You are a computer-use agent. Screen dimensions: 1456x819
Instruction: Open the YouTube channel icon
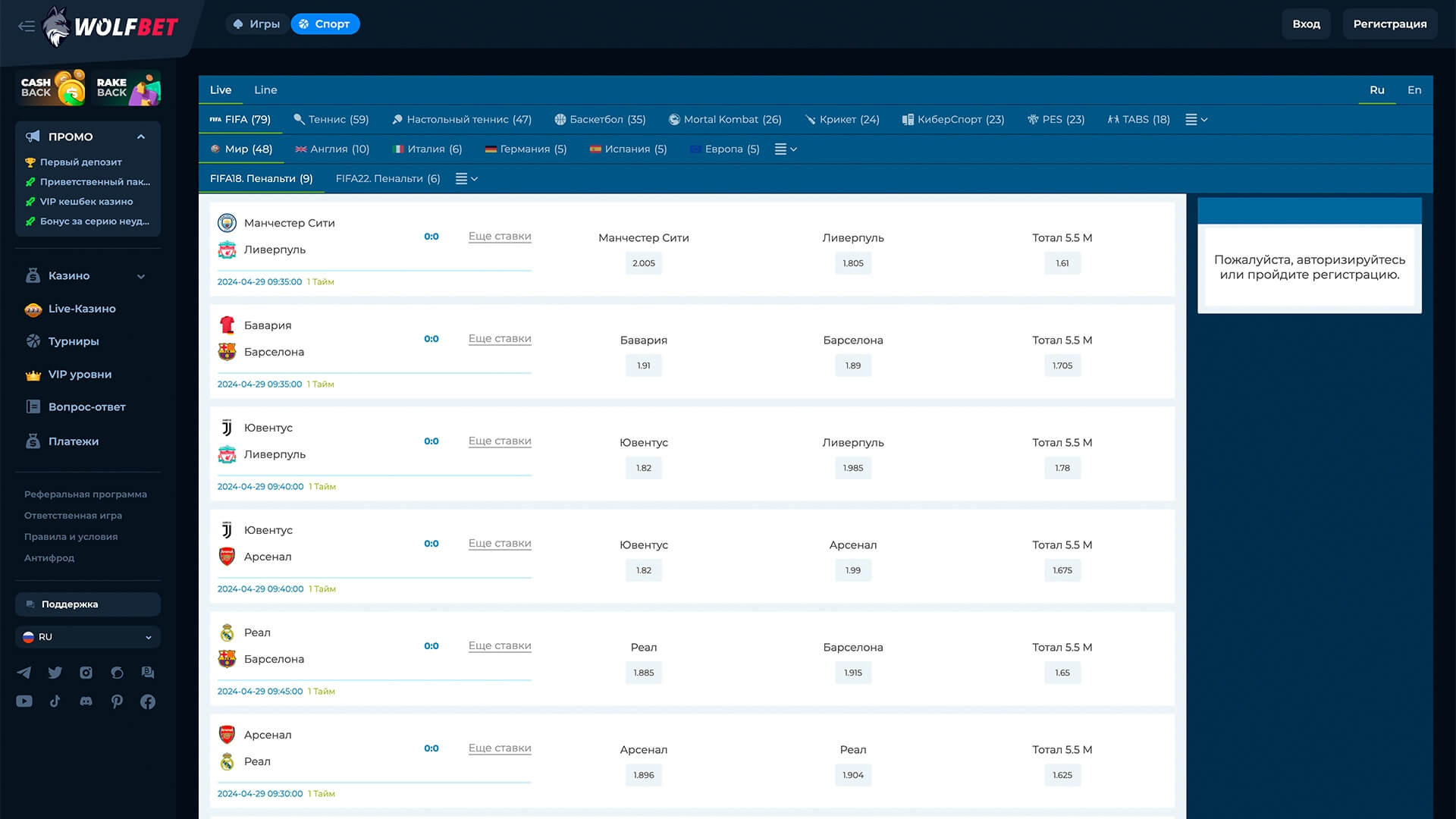24,701
